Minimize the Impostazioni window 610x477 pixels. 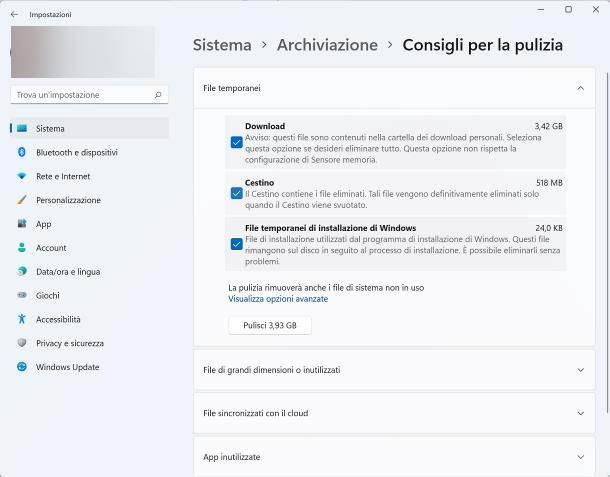click(x=541, y=9)
